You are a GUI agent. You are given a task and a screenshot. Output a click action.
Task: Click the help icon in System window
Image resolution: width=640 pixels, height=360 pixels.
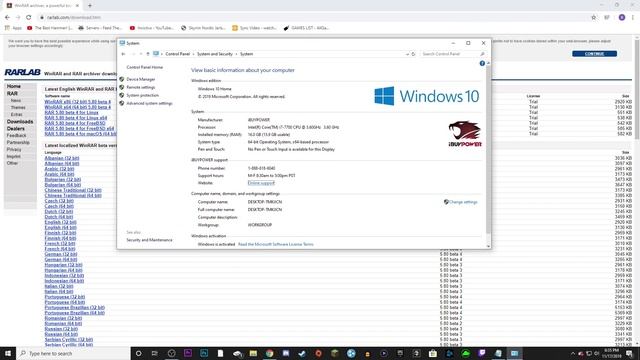[x=482, y=63]
